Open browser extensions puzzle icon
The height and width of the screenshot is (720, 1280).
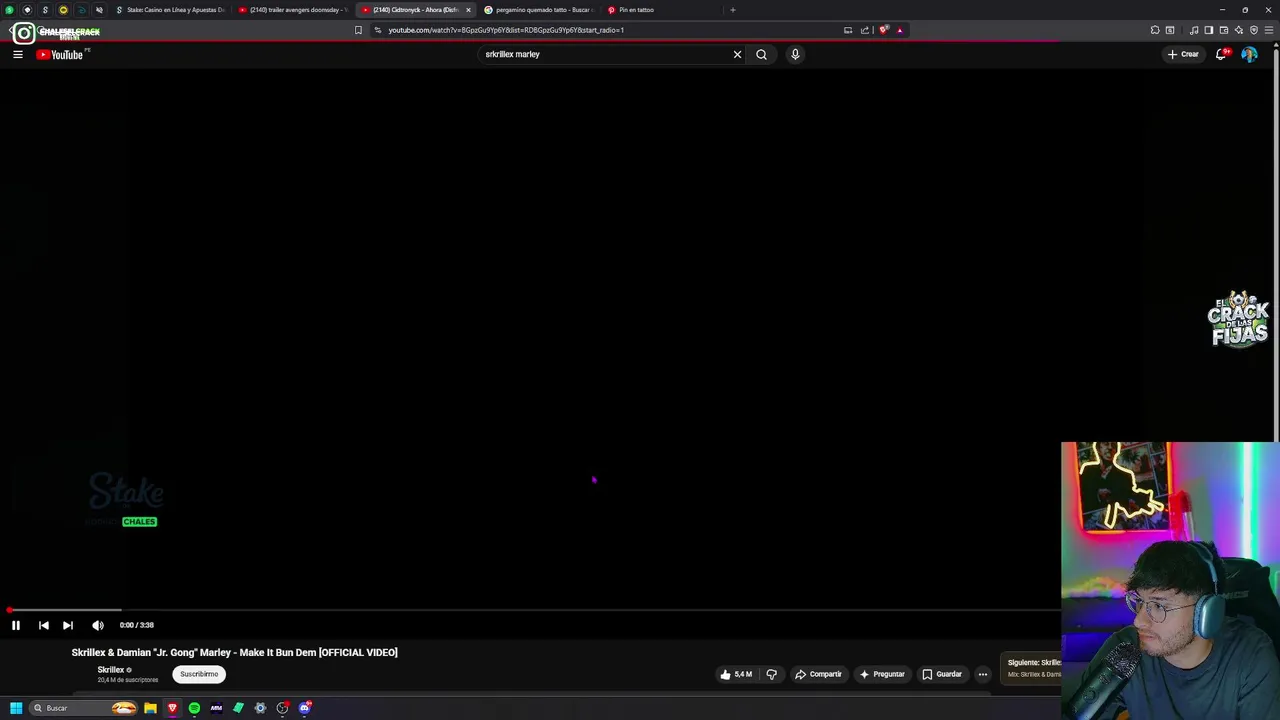pos(1155,30)
